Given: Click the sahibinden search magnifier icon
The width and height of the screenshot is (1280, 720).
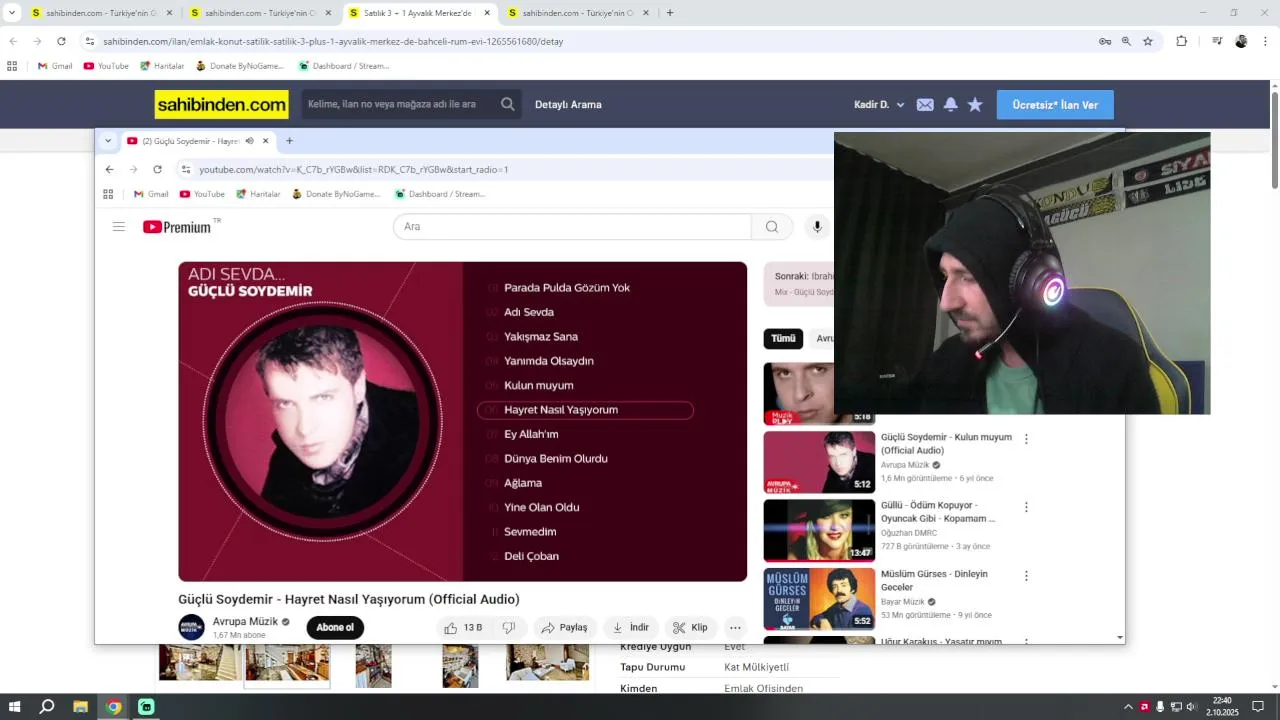Looking at the screenshot, I should [x=508, y=104].
